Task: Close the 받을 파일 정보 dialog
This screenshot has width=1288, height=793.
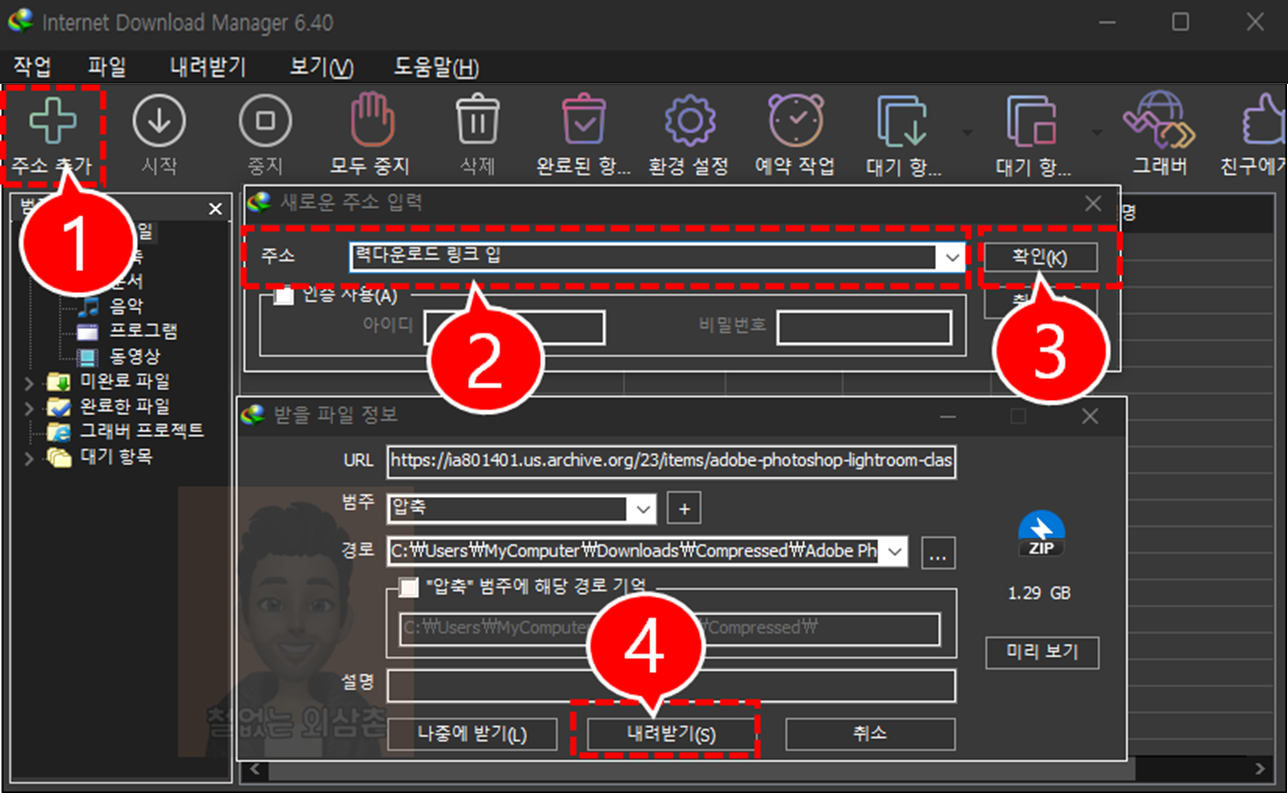Action: [x=1090, y=416]
